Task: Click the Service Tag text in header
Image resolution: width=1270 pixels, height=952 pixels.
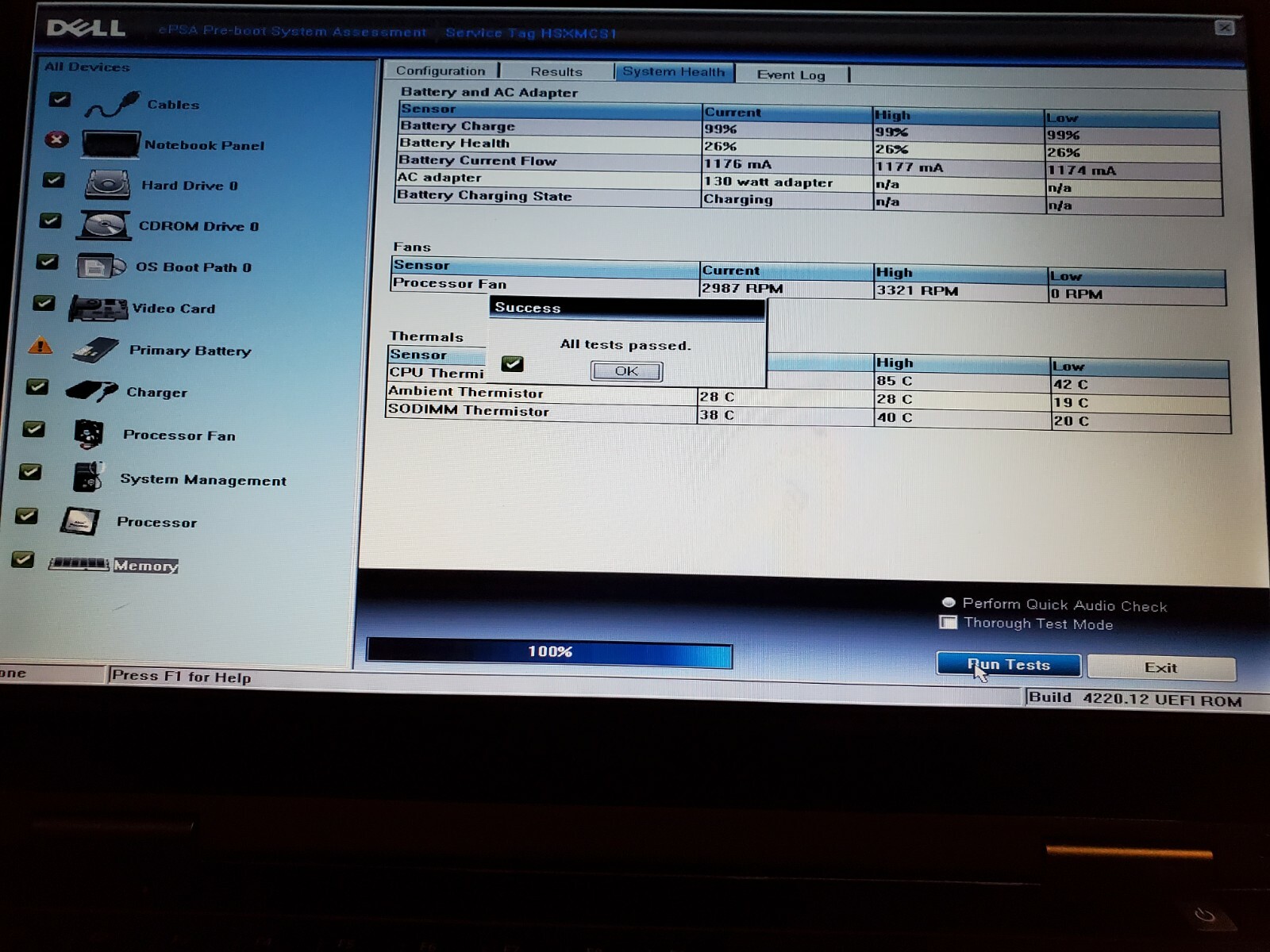Action: click(531, 33)
